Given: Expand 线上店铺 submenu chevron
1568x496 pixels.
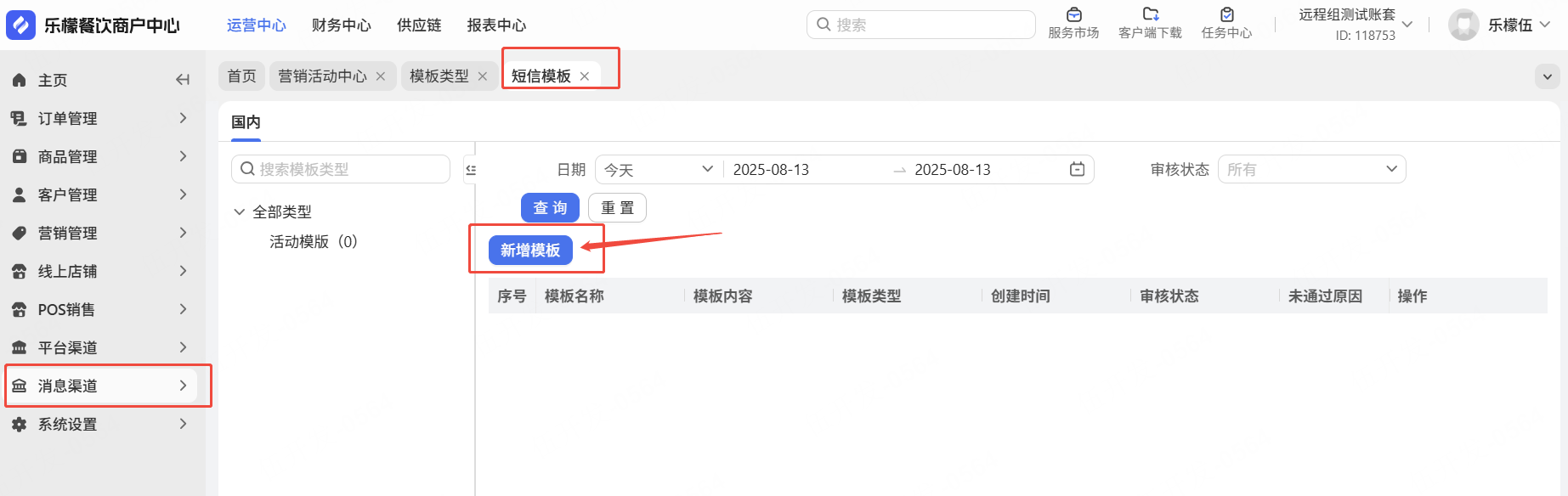Looking at the screenshot, I should point(183,271).
